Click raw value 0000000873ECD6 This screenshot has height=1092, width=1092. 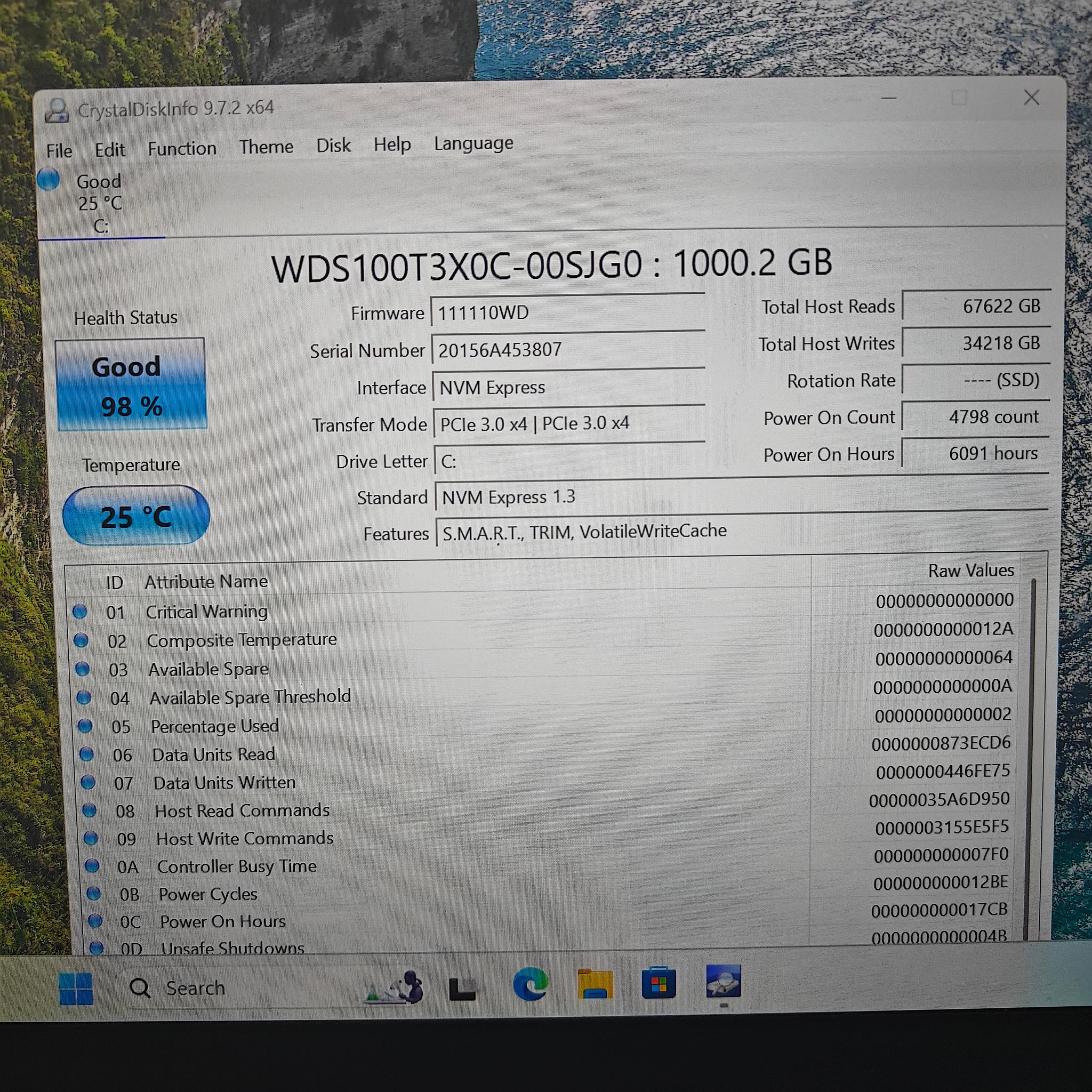941,743
